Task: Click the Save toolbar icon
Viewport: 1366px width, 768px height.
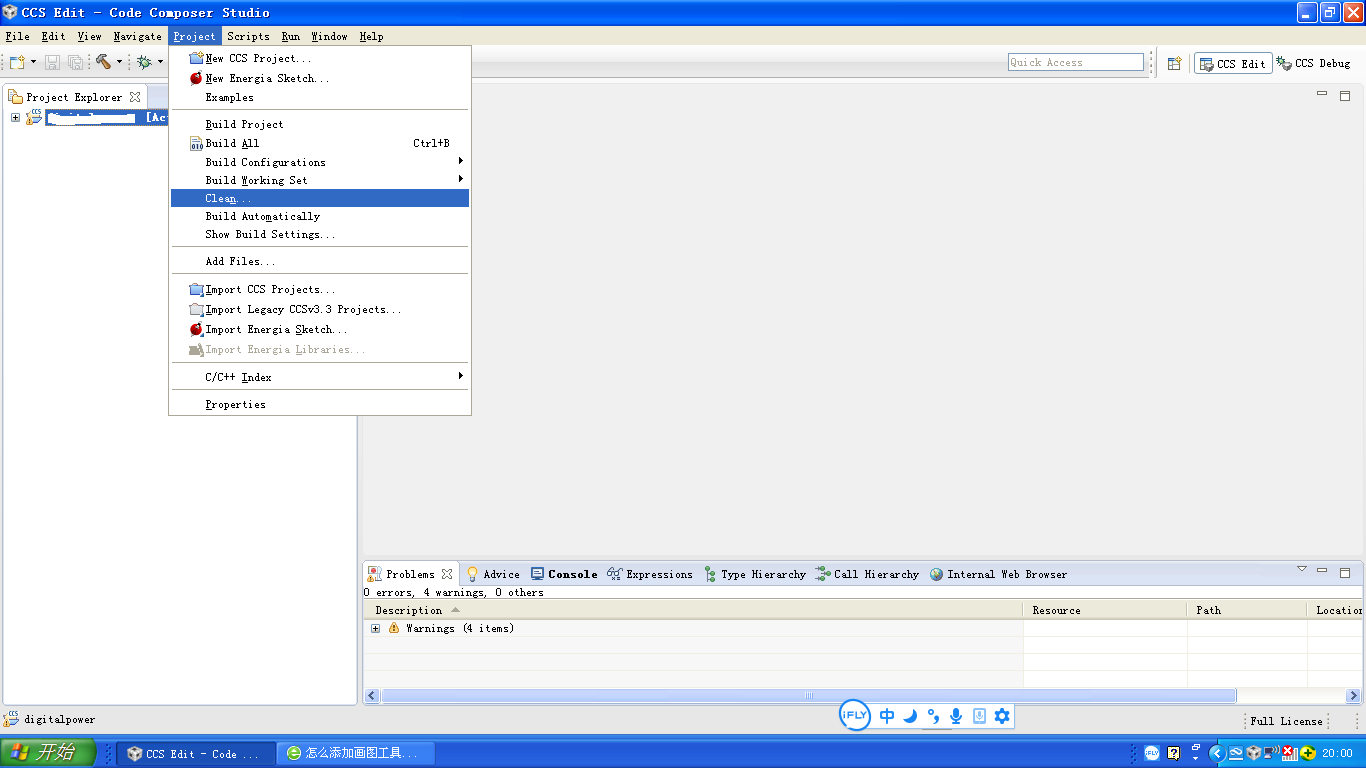Action: point(53,62)
